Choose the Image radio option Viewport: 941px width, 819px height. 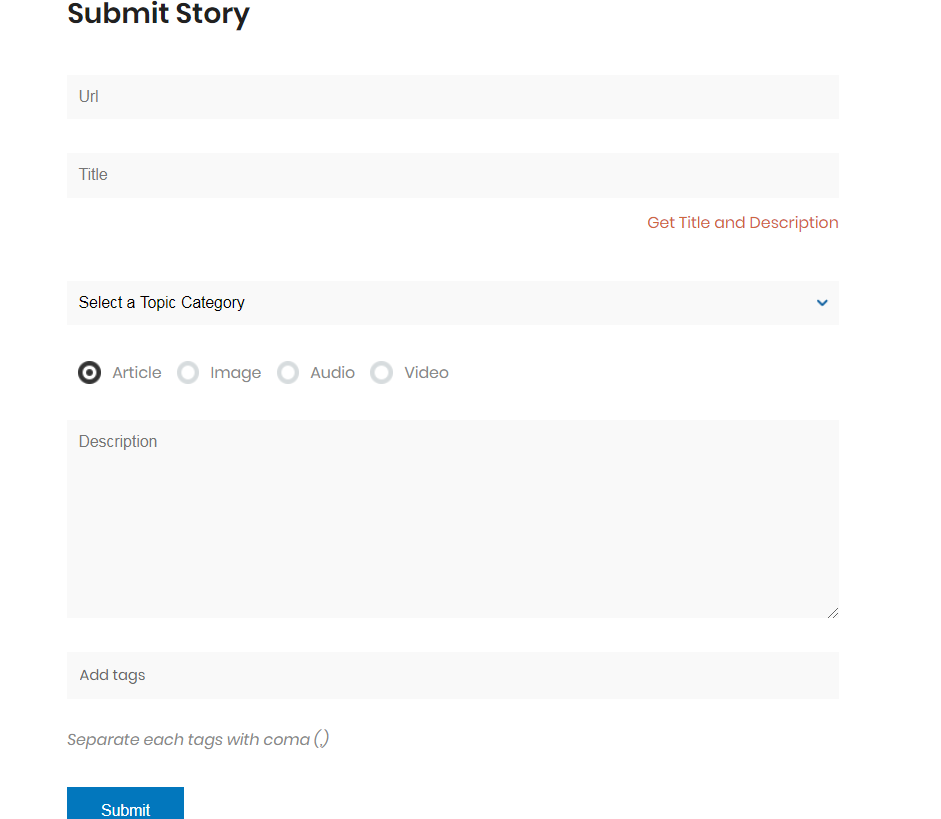(x=188, y=373)
